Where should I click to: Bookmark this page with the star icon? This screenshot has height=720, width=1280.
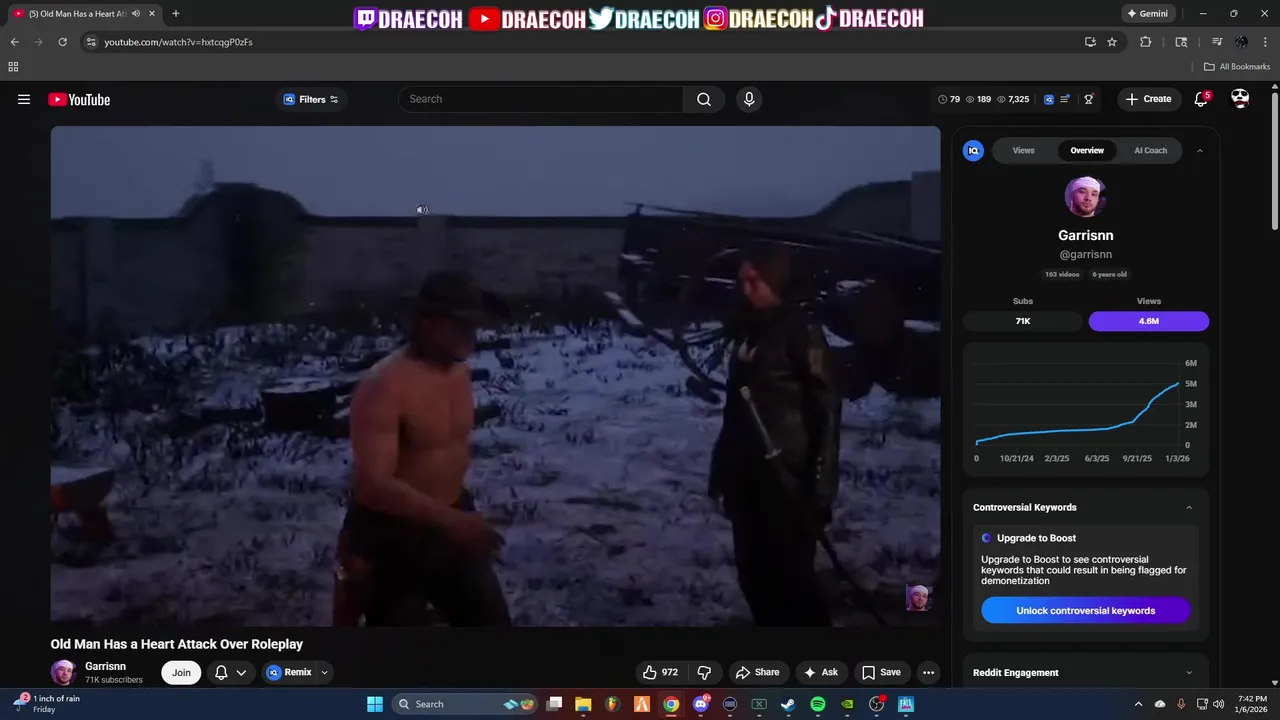click(x=1112, y=42)
